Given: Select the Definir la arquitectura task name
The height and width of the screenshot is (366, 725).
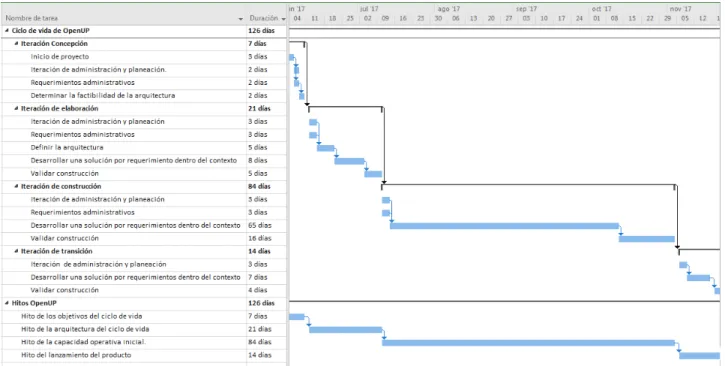Looking at the screenshot, I should coord(67,147).
